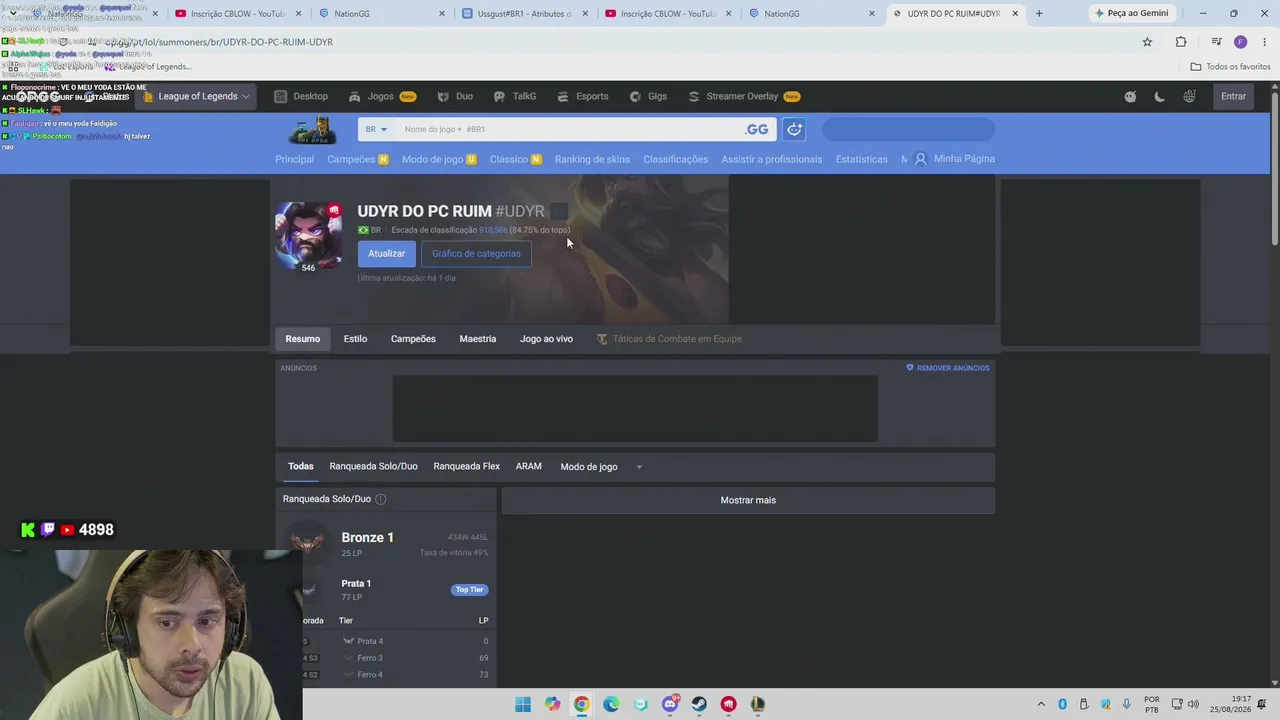
Task: Expand the Modo de jogo filter dropdown
Action: 601,467
